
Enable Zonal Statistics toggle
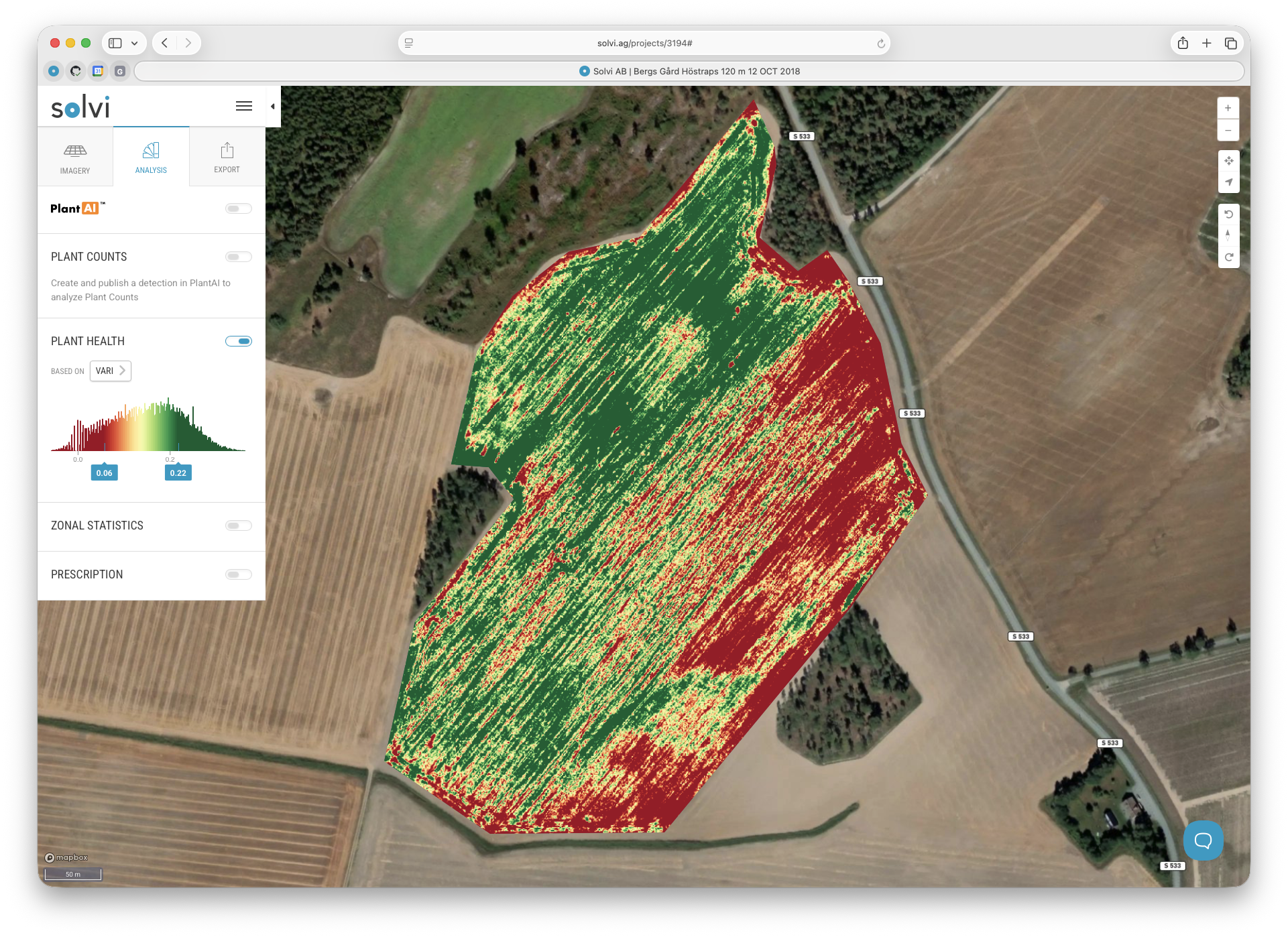point(238,525)
